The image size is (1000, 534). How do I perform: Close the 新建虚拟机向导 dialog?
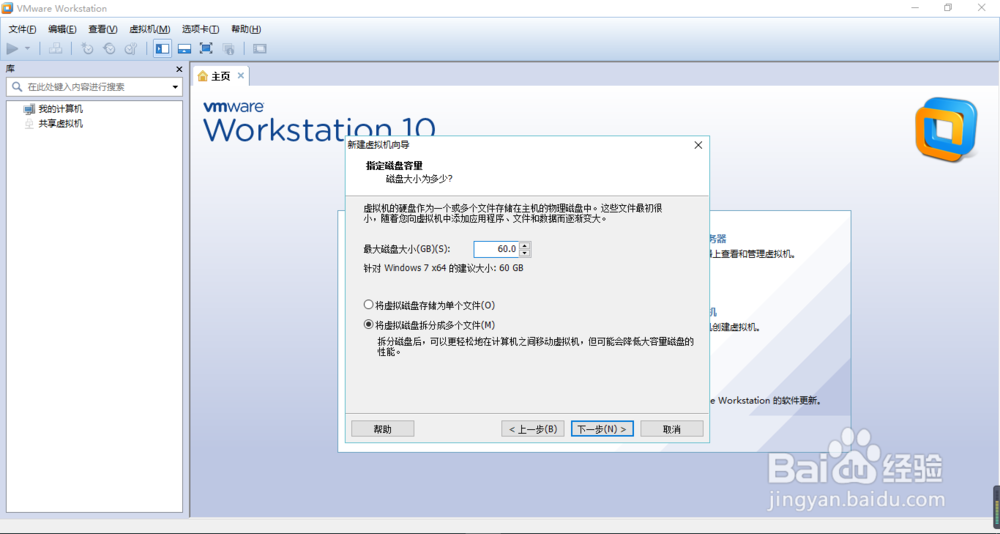tap(698, 145)
